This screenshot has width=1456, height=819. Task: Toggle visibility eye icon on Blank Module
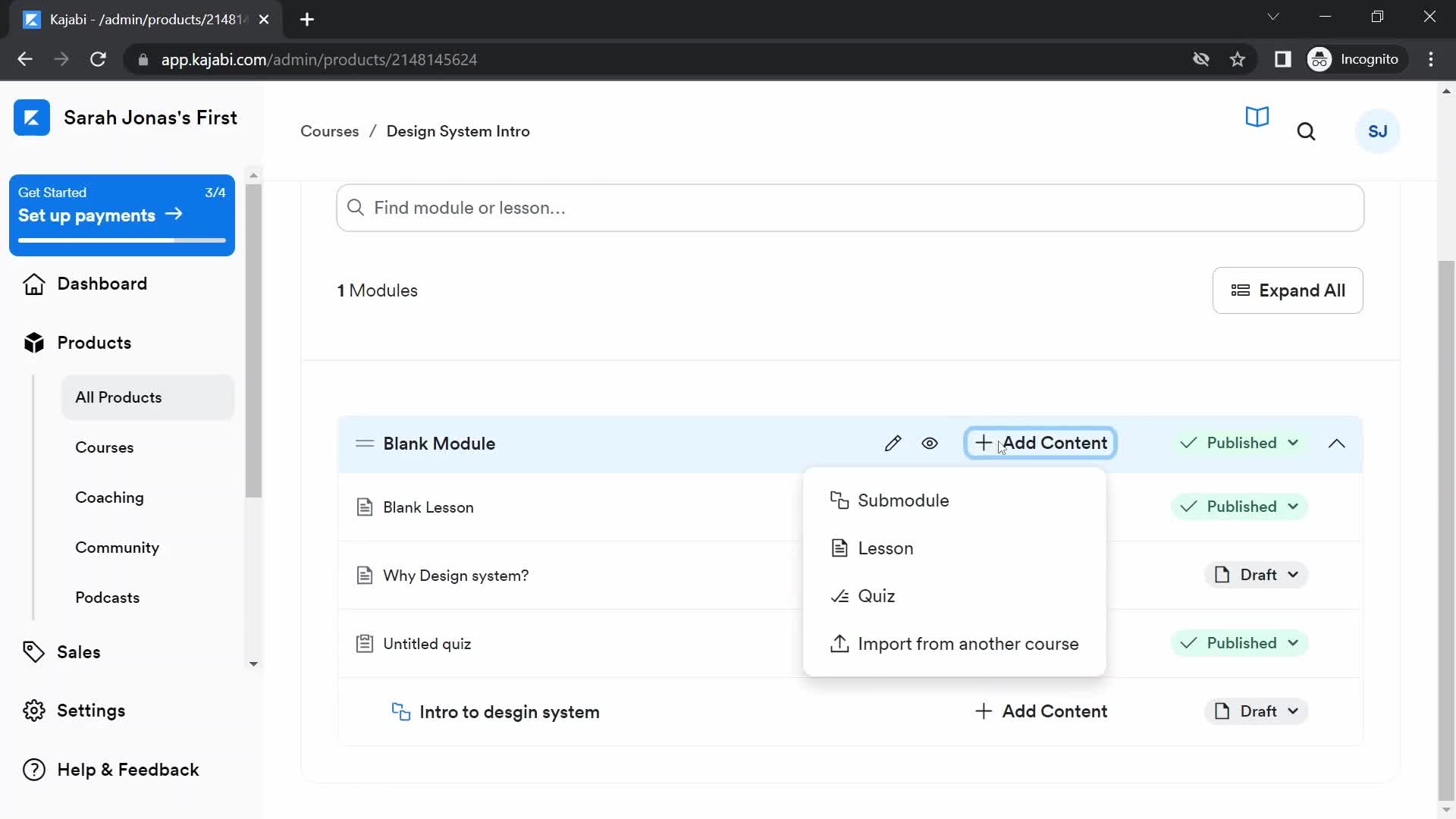point(929,443)
